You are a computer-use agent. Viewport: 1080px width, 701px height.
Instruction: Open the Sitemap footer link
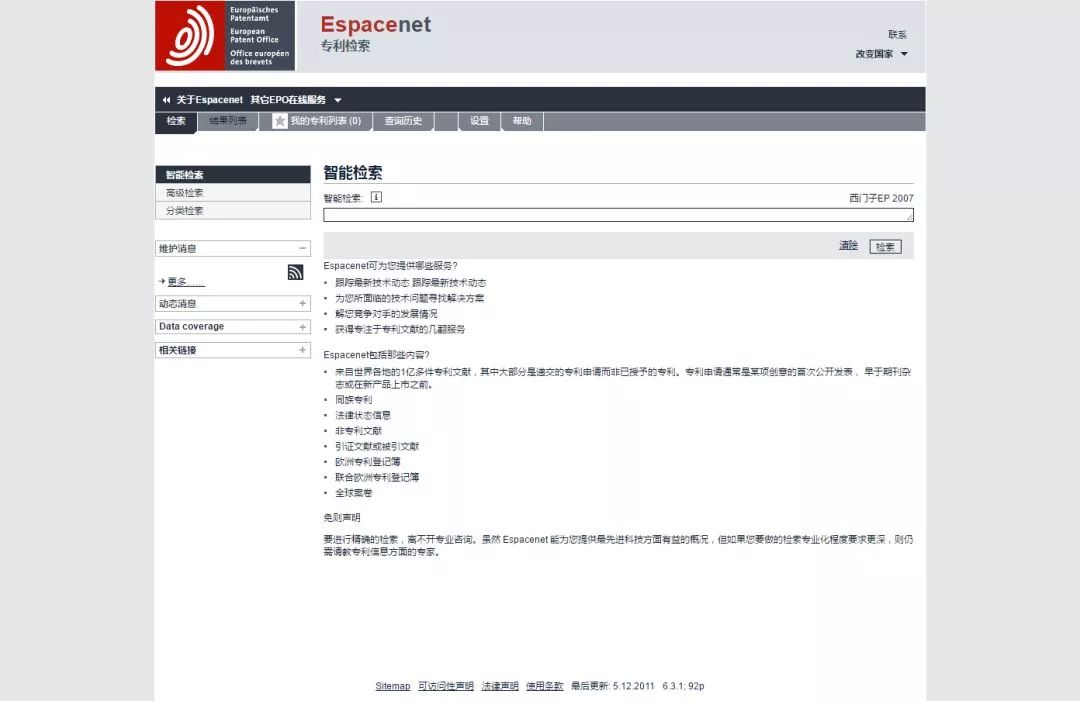(x=392, y=686)
